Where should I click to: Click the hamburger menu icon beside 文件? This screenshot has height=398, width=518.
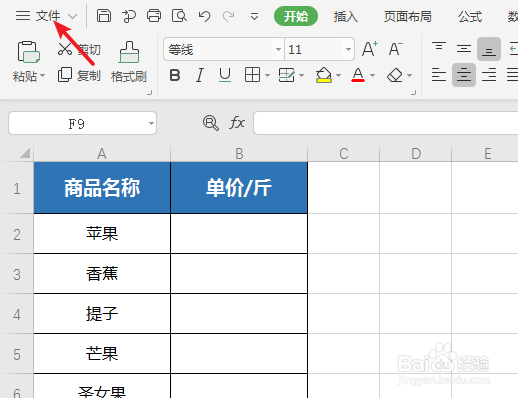23,16
